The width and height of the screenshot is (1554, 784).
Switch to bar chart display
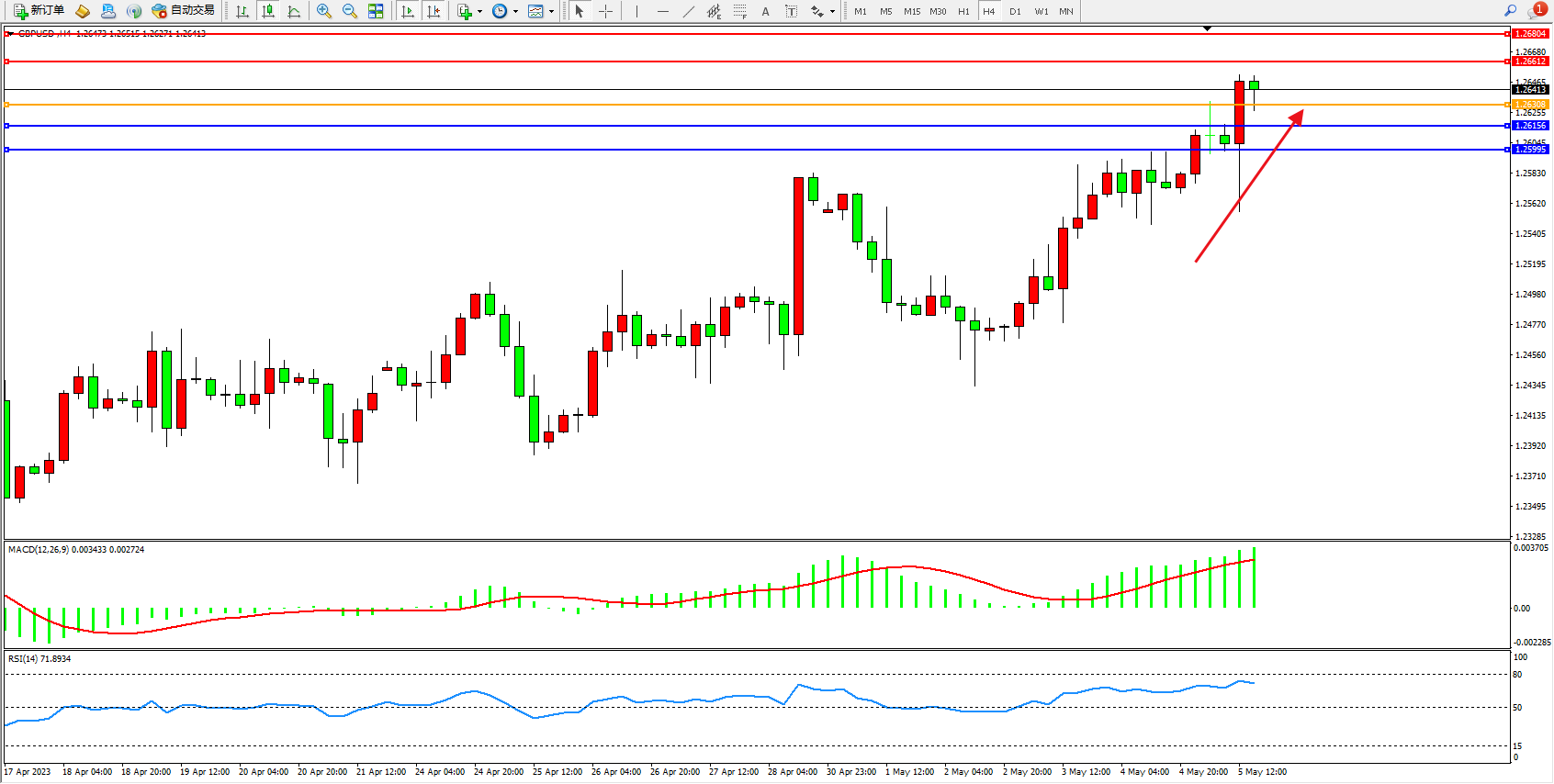point(242,11)
